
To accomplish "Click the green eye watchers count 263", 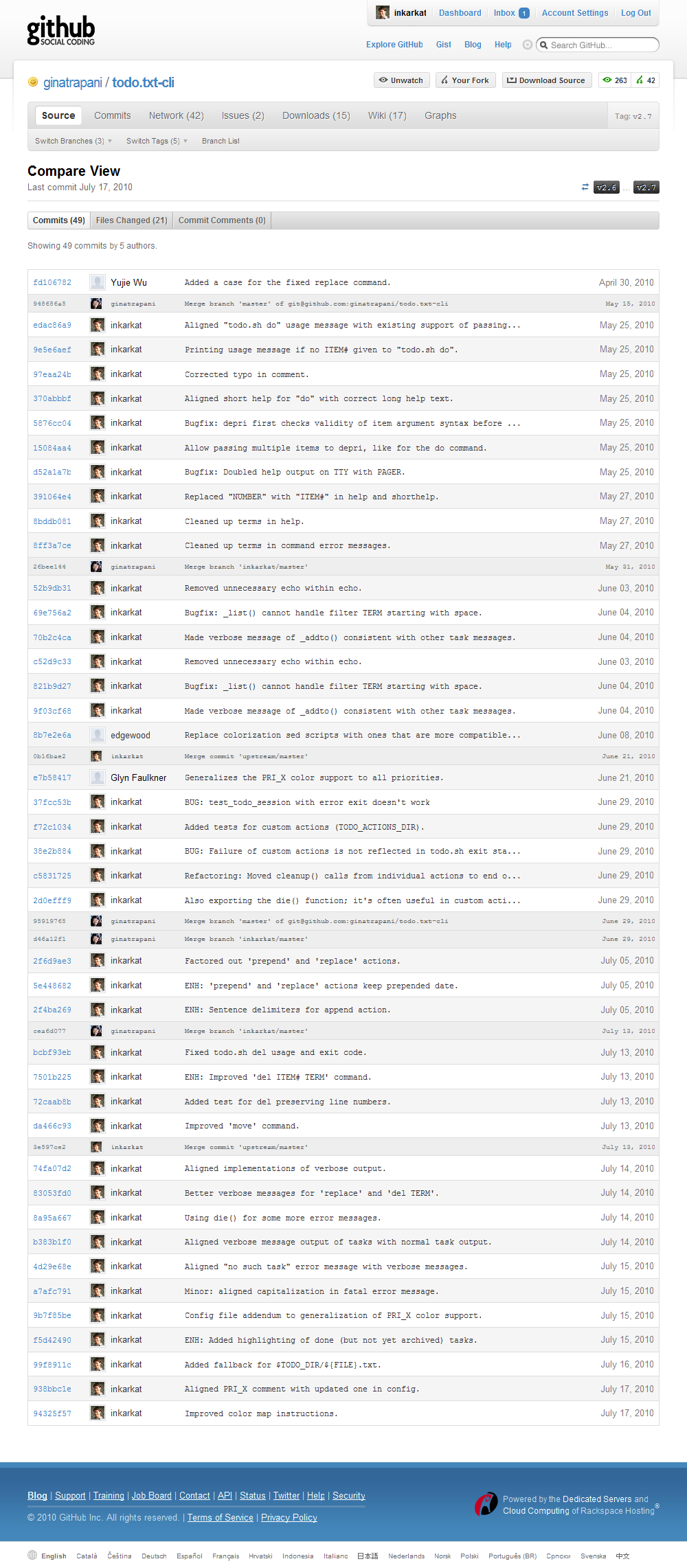I will tap(615, 80).
